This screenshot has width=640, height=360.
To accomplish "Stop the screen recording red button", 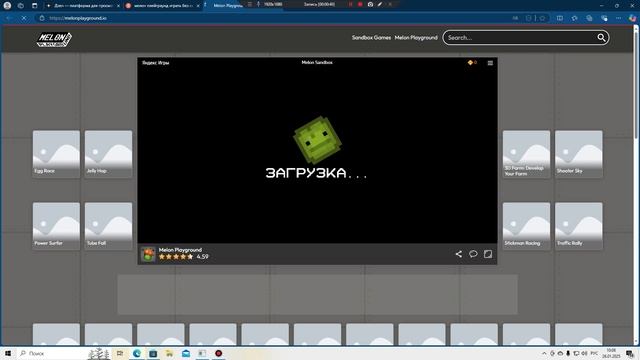I will pos(360,4).
